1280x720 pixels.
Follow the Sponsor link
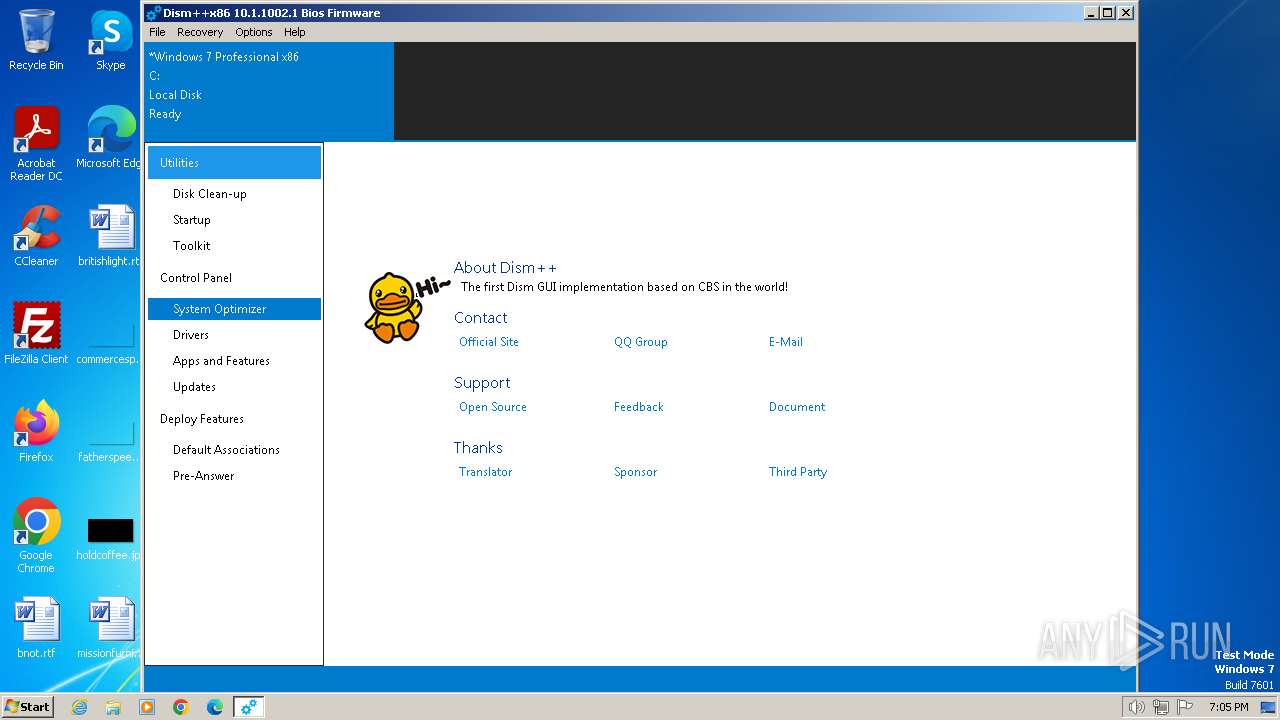coord(636,472)
